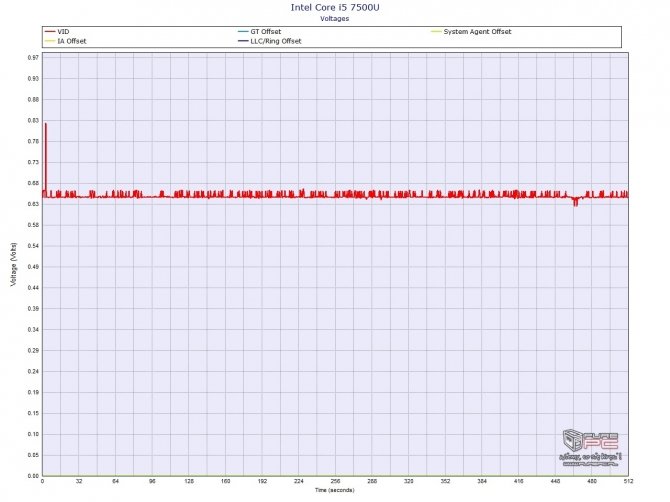Click the LLC/Ring Offset legend entry
Image resolution: width=670 pixels, height=502 pixels.
[270, 41]
